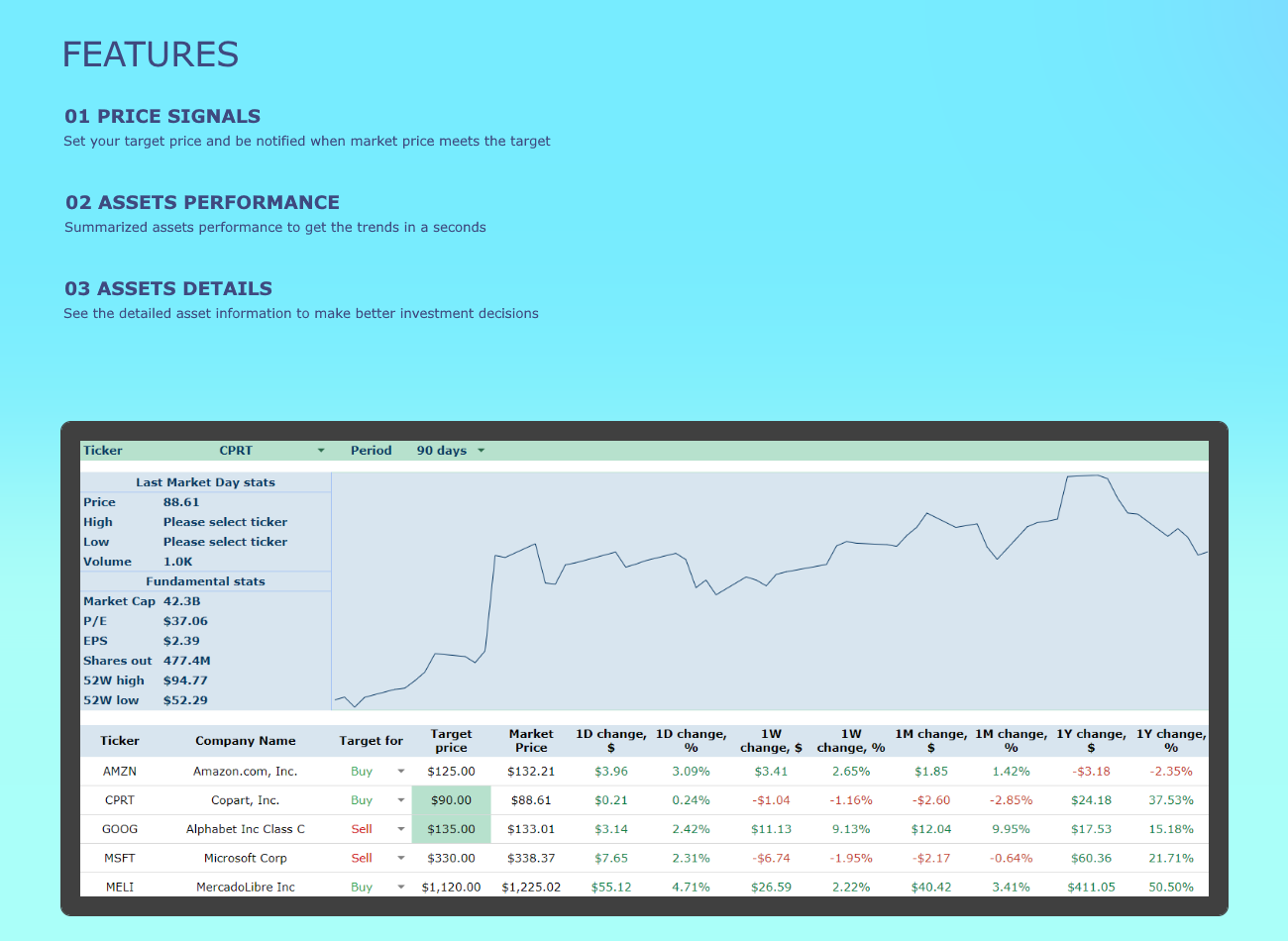Screen dimensions: 1288x941
Task: Click the 'See the detailed asset information' description
Action: point(301,313)
